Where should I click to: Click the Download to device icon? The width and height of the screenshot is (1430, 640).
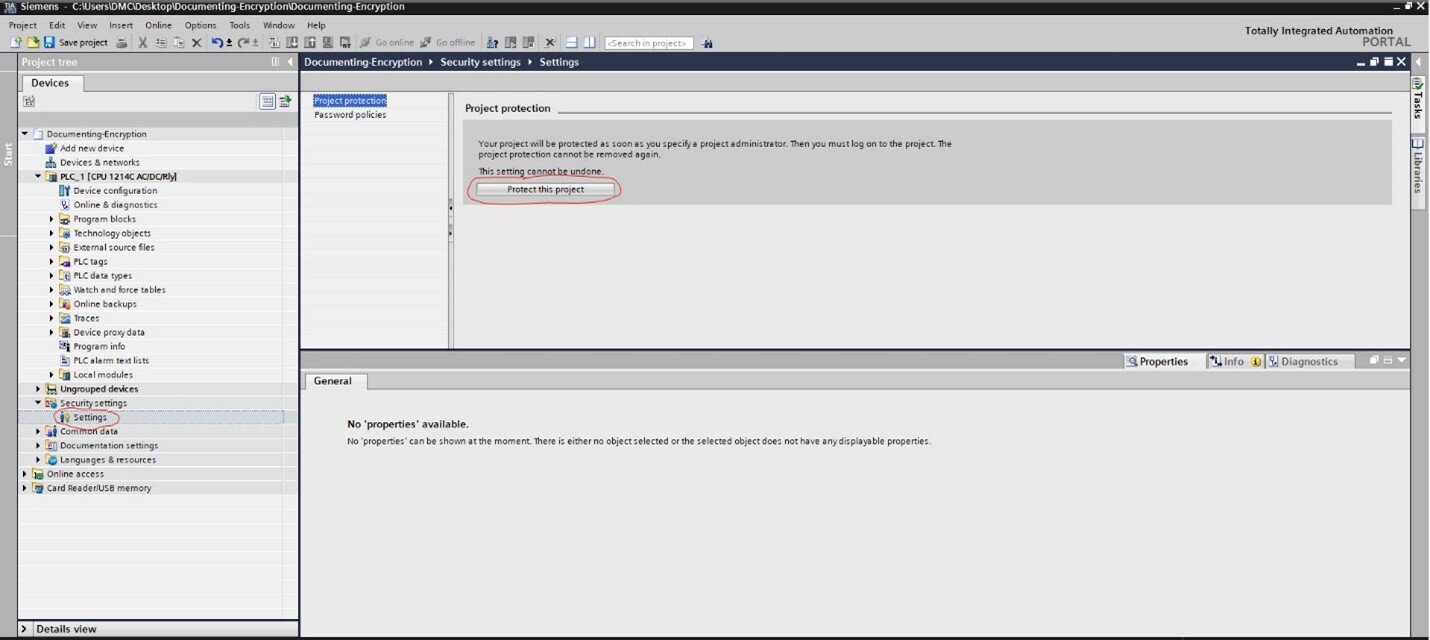click(x=292, y=43)
